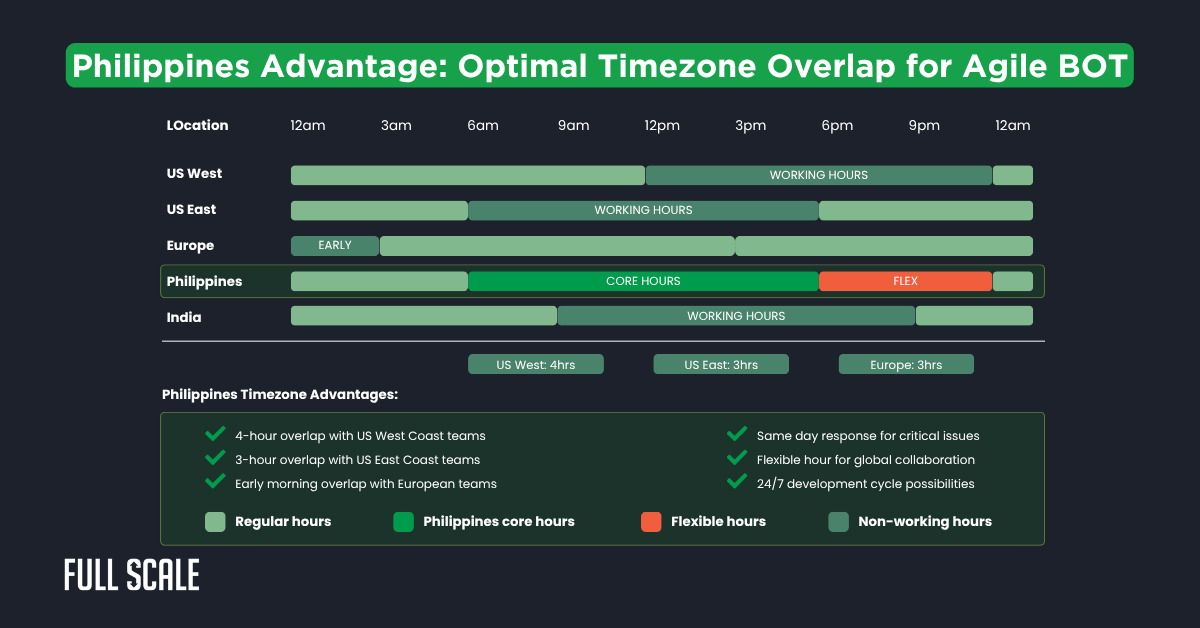1200x628 pixels.
Task: Click the "US West: 4hrs" overlap badge
Action: [x=536, y=363]
